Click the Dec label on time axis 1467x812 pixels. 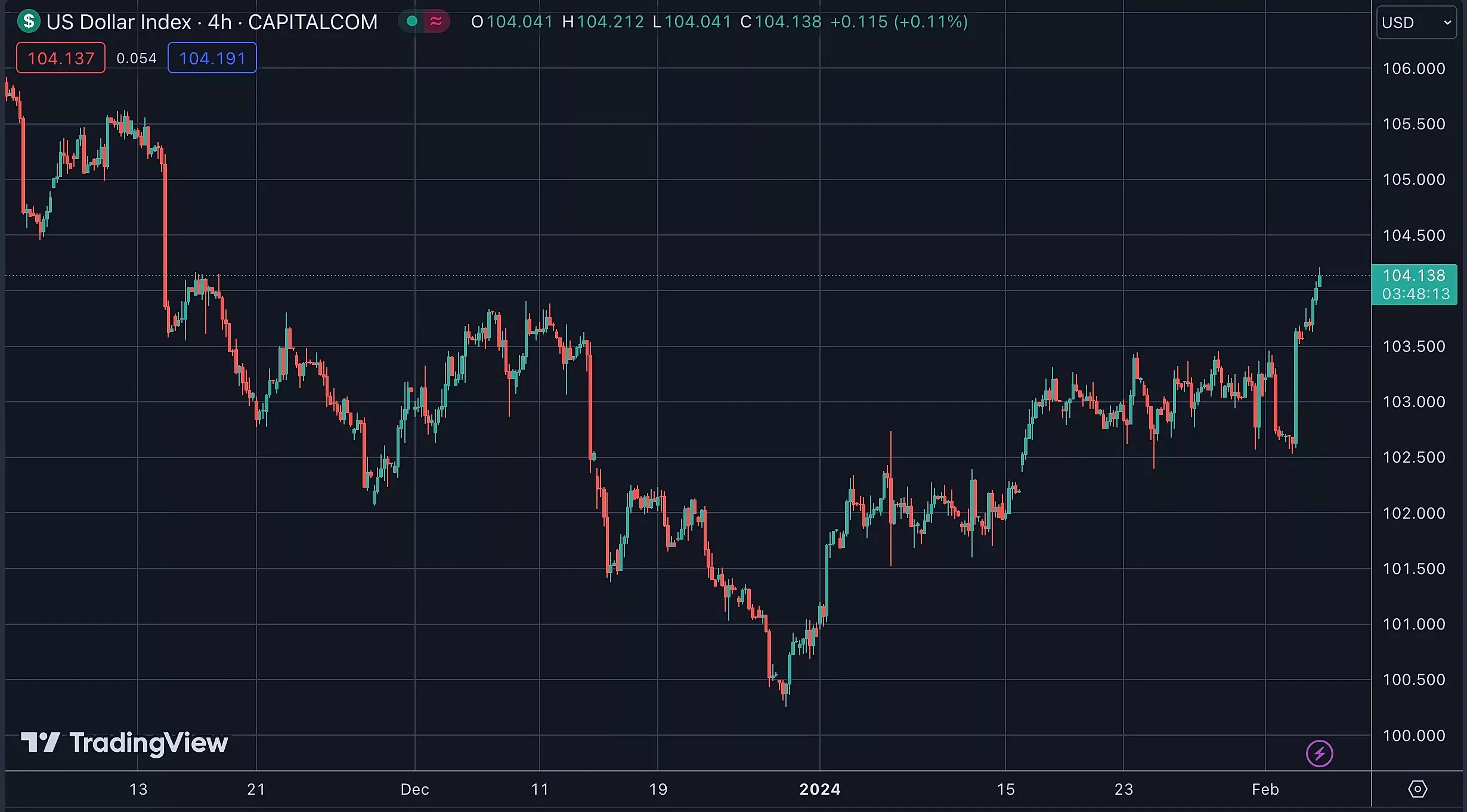point(414,789)
